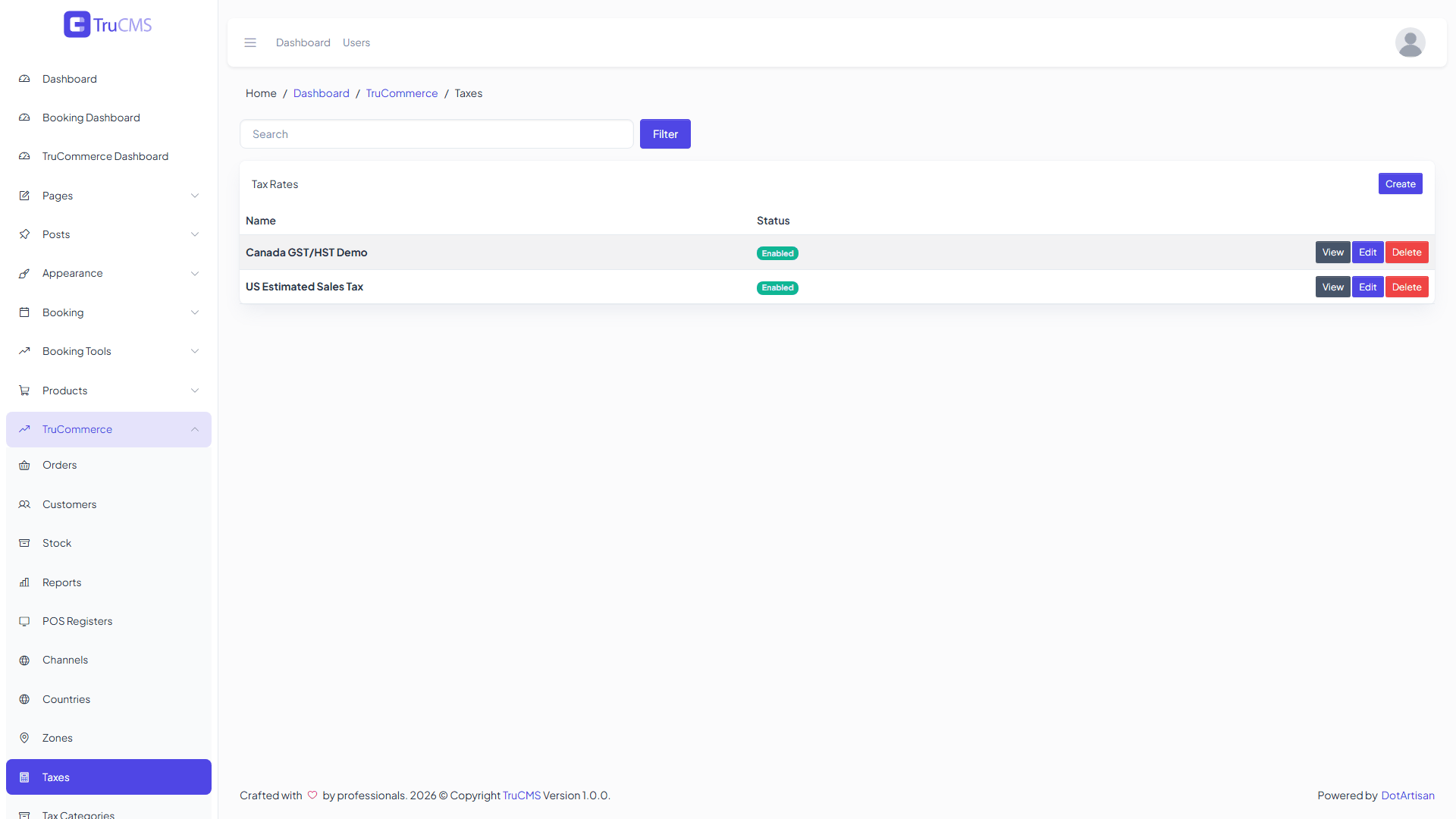Click the Reports bar chart icon
Viewport: 1456px width, 819px height.
click(x=24, y=582)
